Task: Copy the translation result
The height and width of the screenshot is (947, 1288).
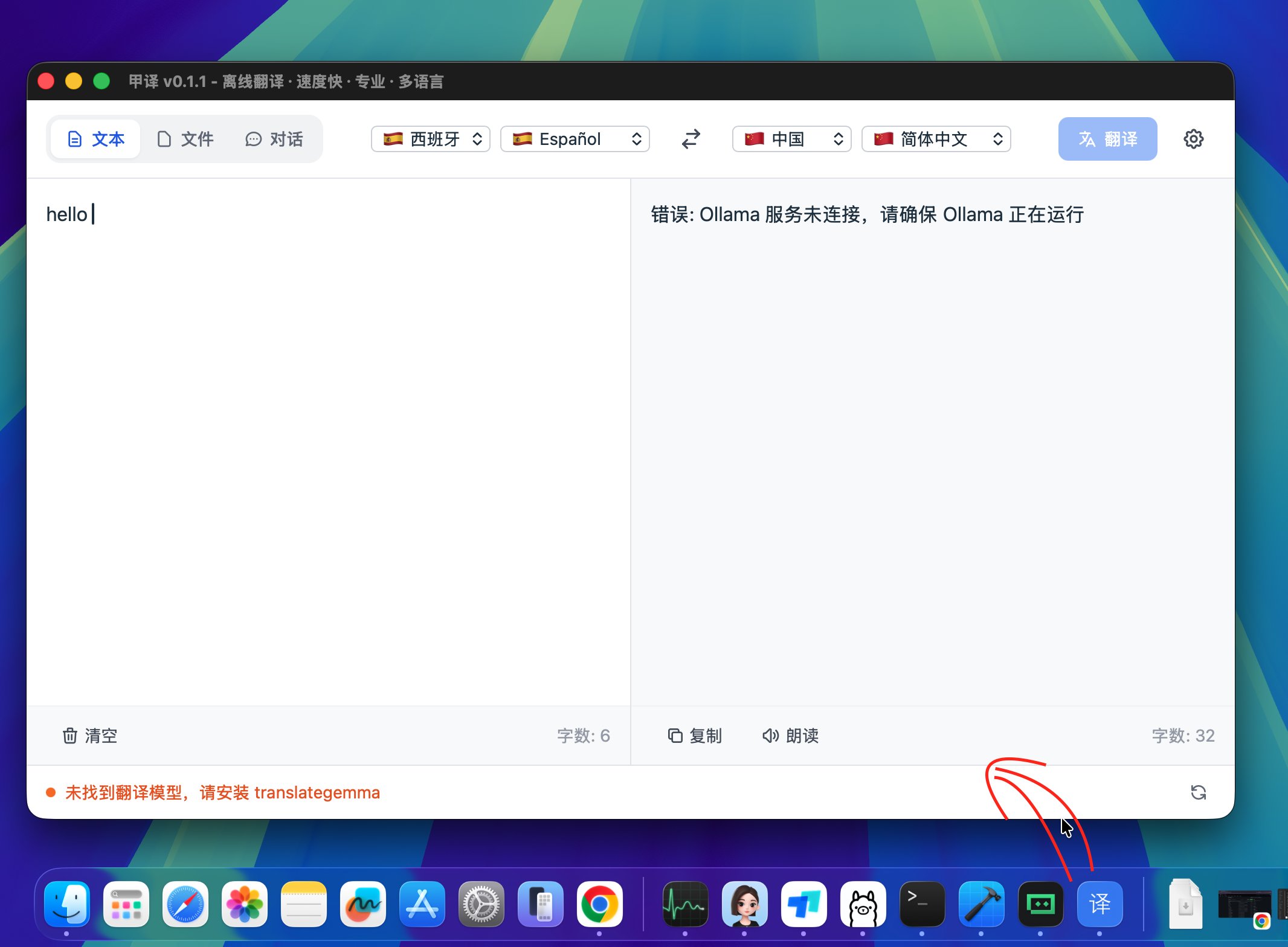Action: (x=694, y=736)
